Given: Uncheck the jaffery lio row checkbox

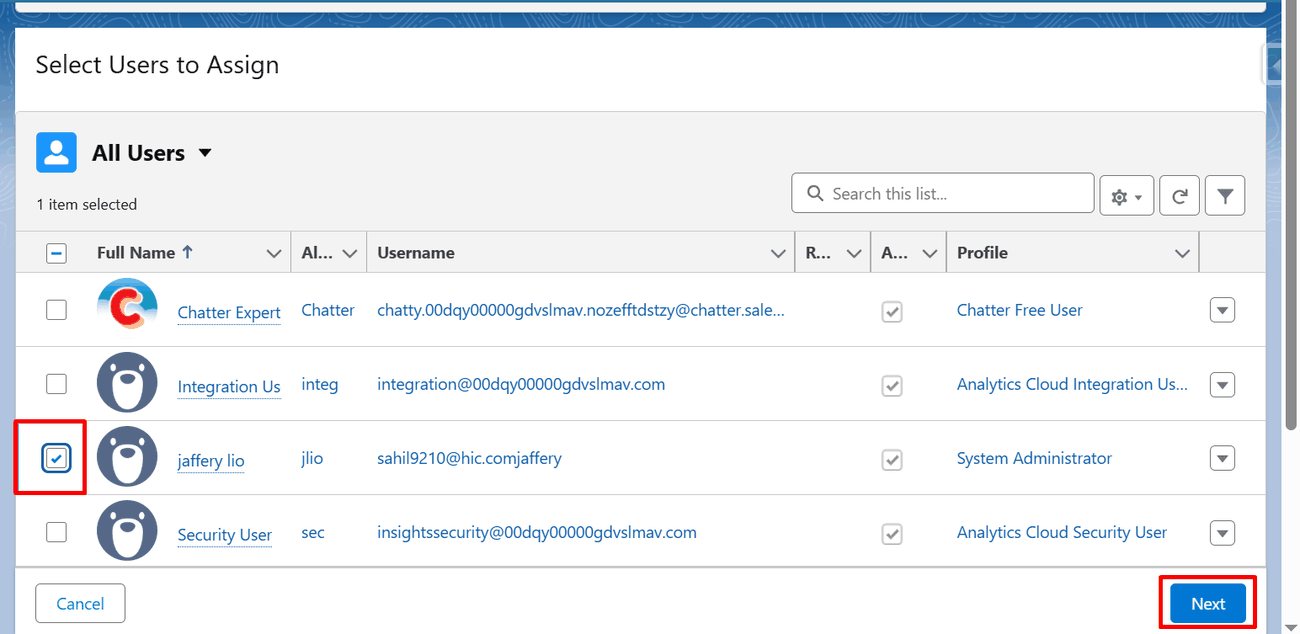Looking at the screenshot, I should (57, 458).
